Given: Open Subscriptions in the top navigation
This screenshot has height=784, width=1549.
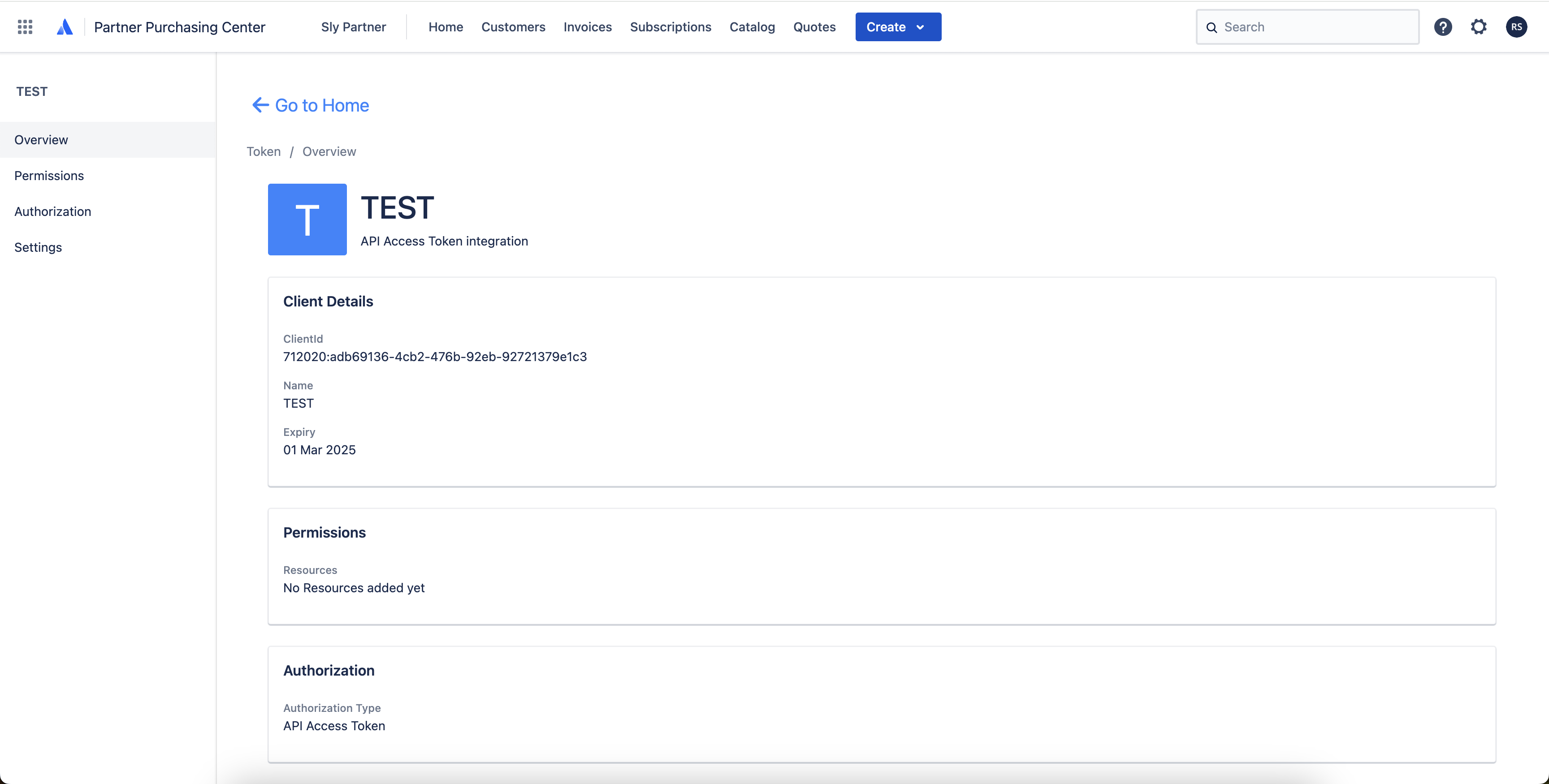Looking at the screenshot, I should click(x=670, y=27).
